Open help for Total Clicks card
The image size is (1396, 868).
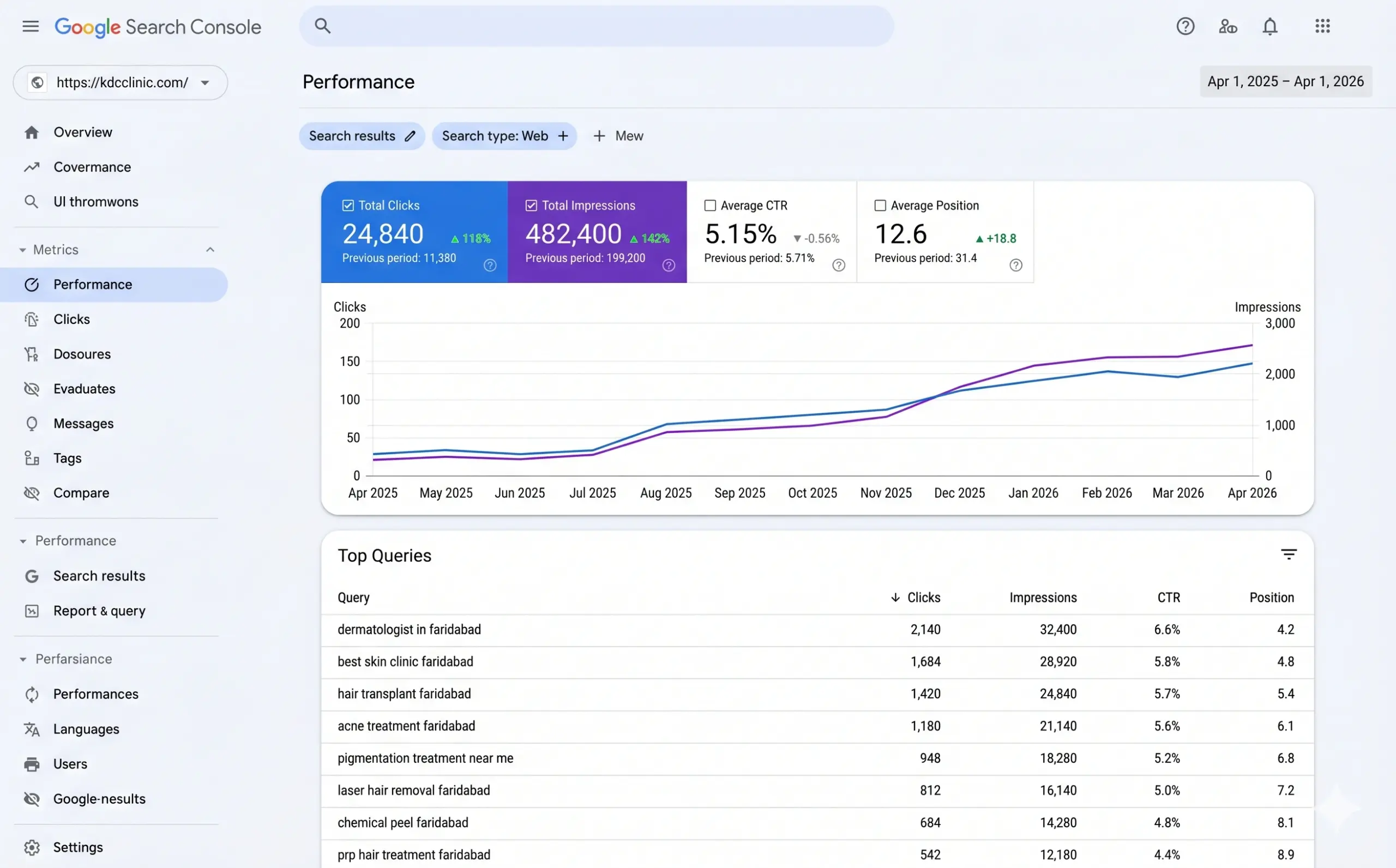pyautogui.click(x=490, y=265)
